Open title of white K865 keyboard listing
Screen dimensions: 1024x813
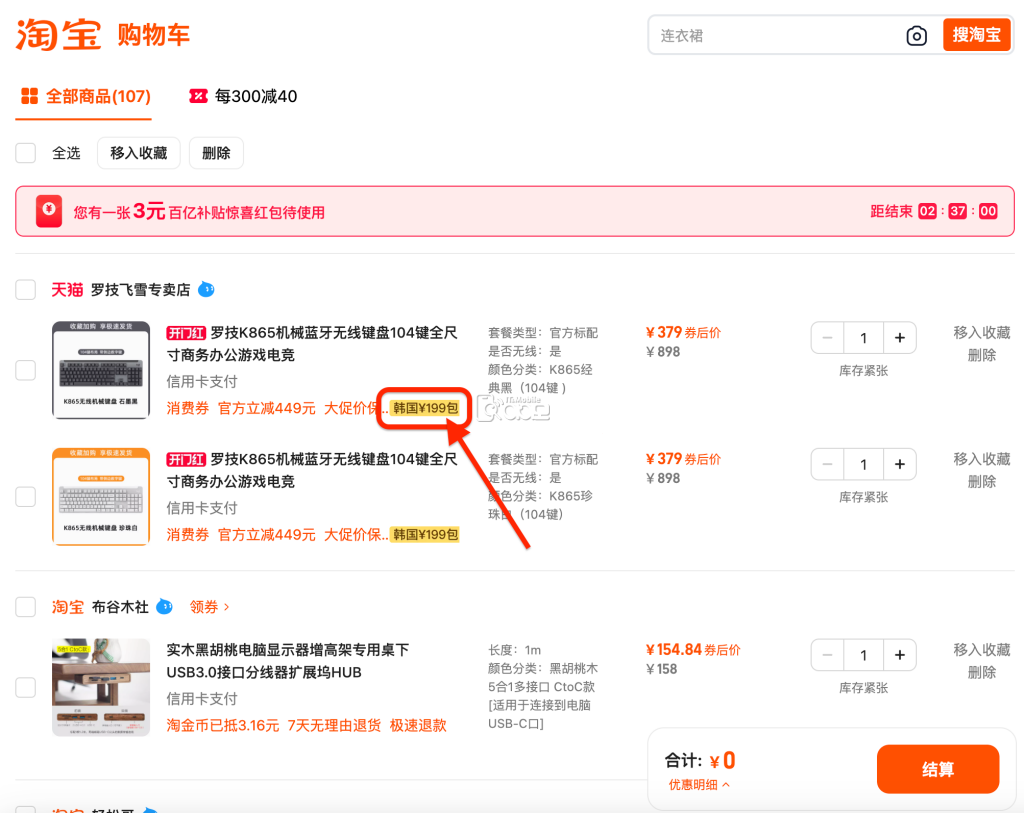(x=312, y=471)
